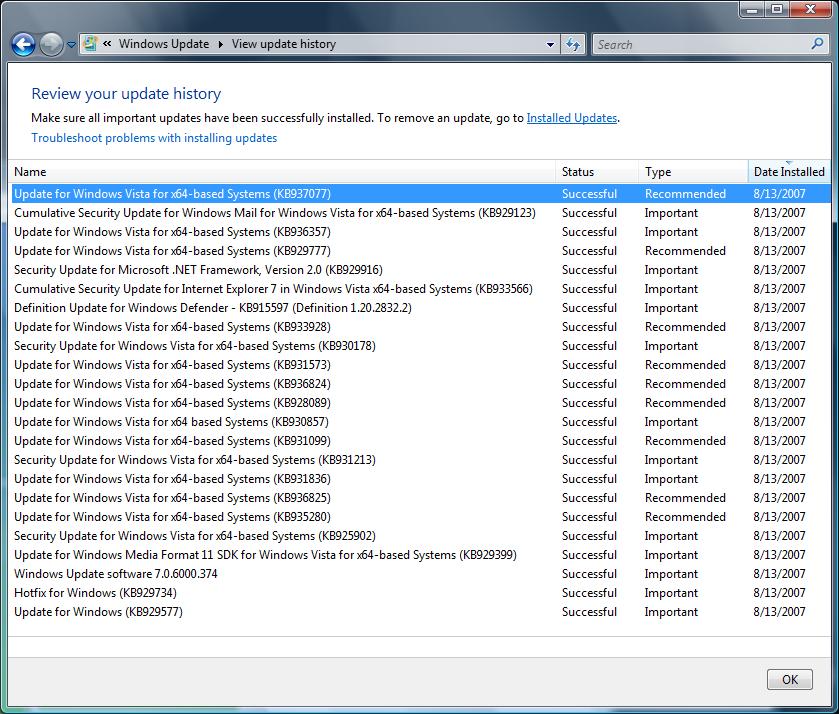The image size is (839, 714).
Task: Select Hotfix for Windows KB929734 row
Action: click(421, 593)
